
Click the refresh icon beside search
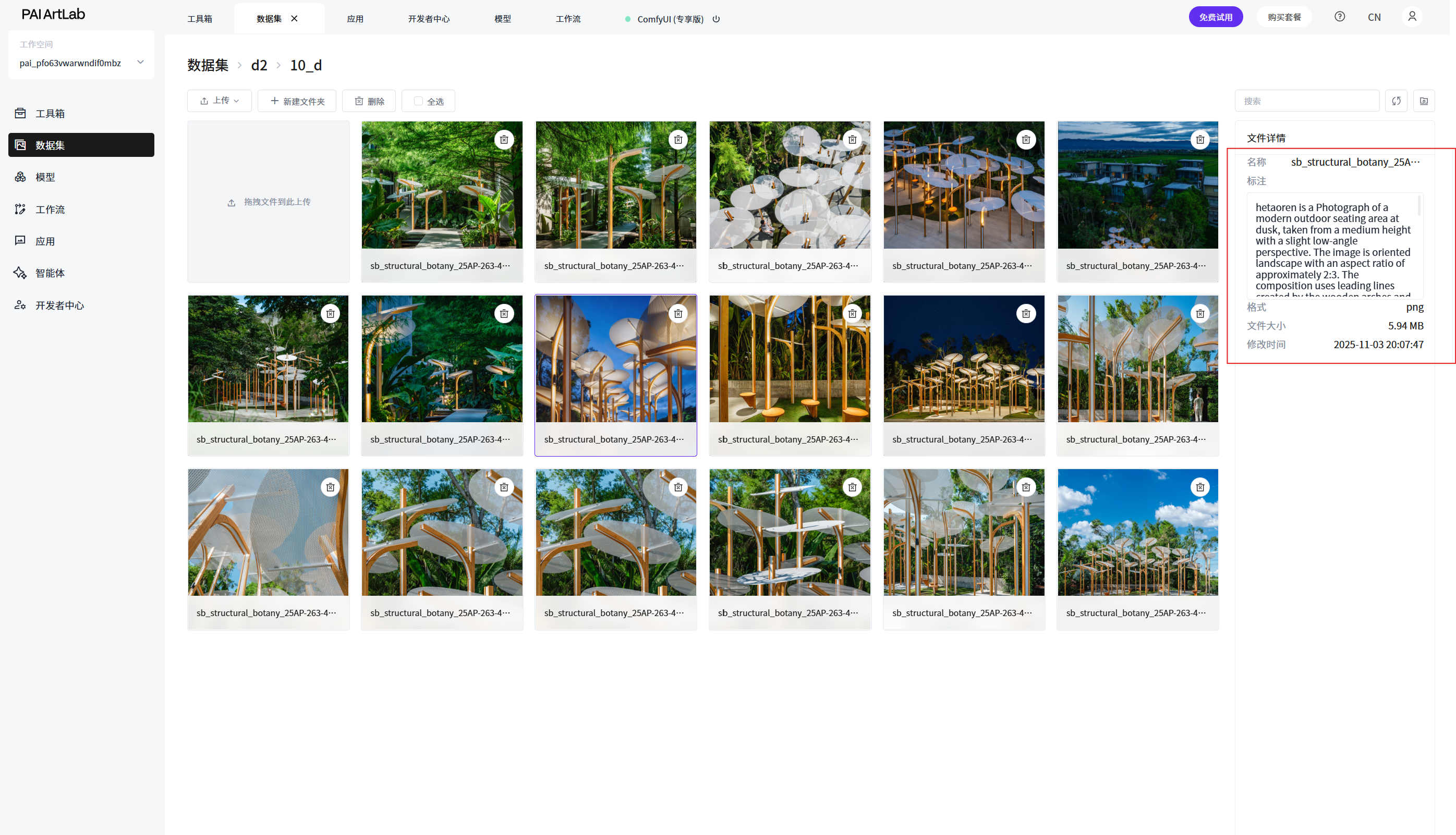(1396, 101)
